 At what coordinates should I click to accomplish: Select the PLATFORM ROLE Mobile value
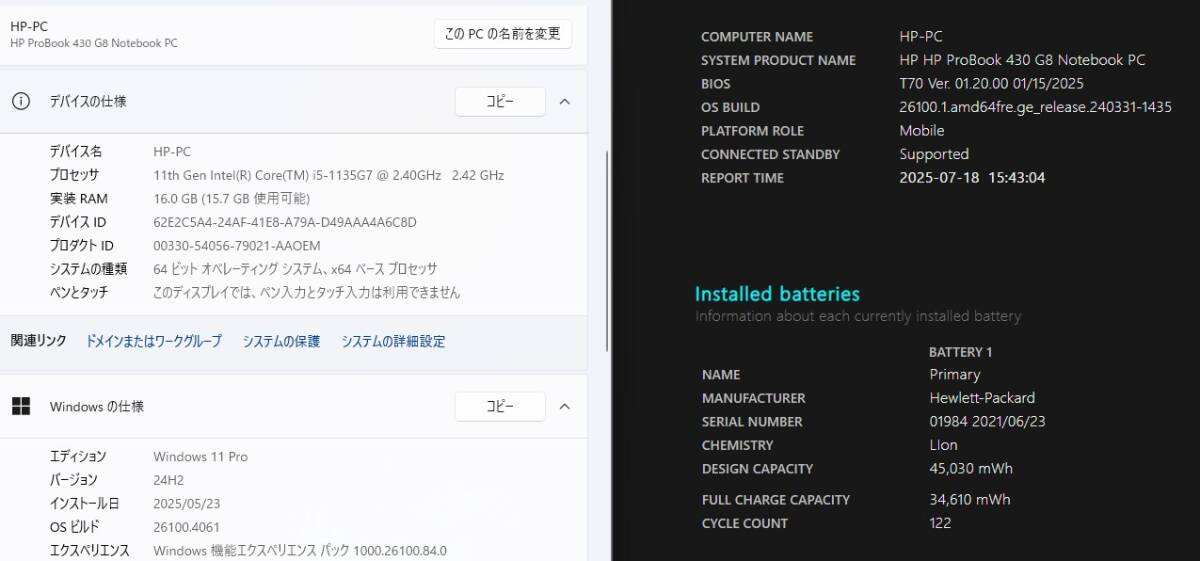click(922, 131)
